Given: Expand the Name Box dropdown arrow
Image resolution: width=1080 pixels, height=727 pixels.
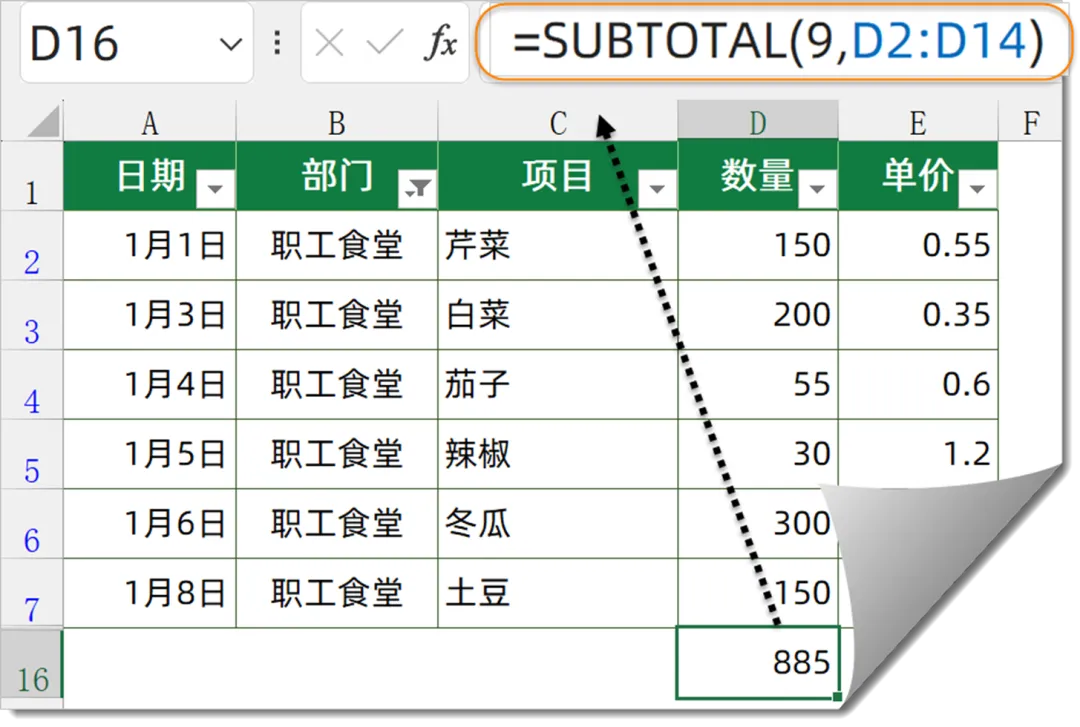Looking at the screenshot, I should point(231,44).
